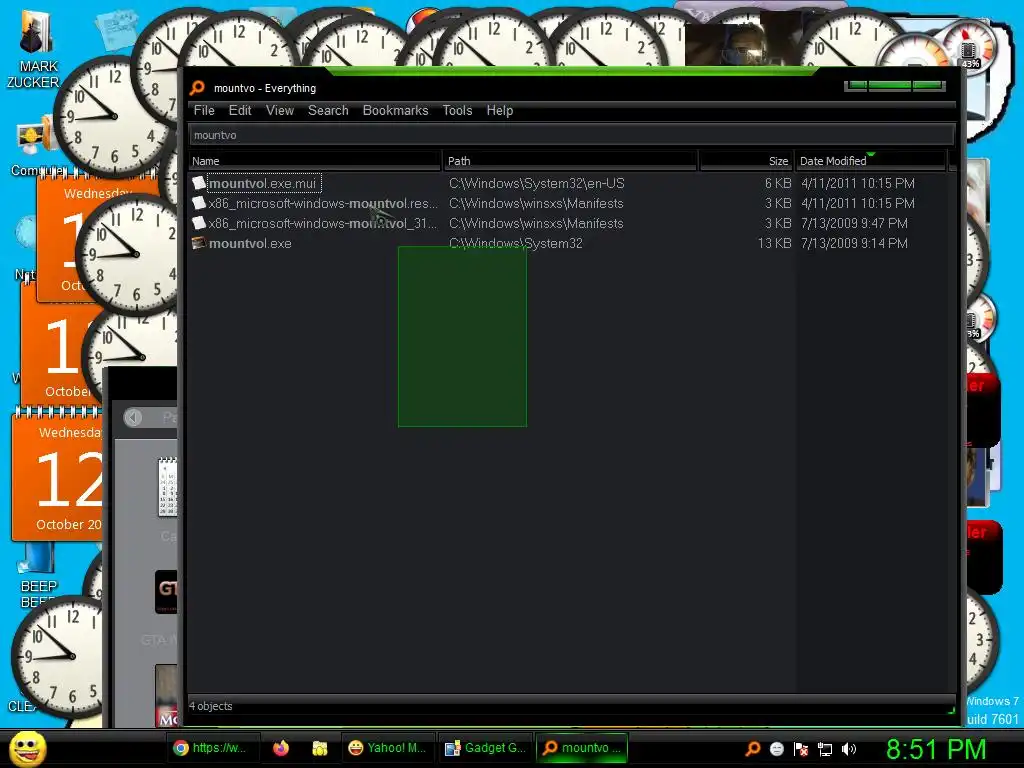
Task: Click the 13 KB size cell
Action: 775,244
